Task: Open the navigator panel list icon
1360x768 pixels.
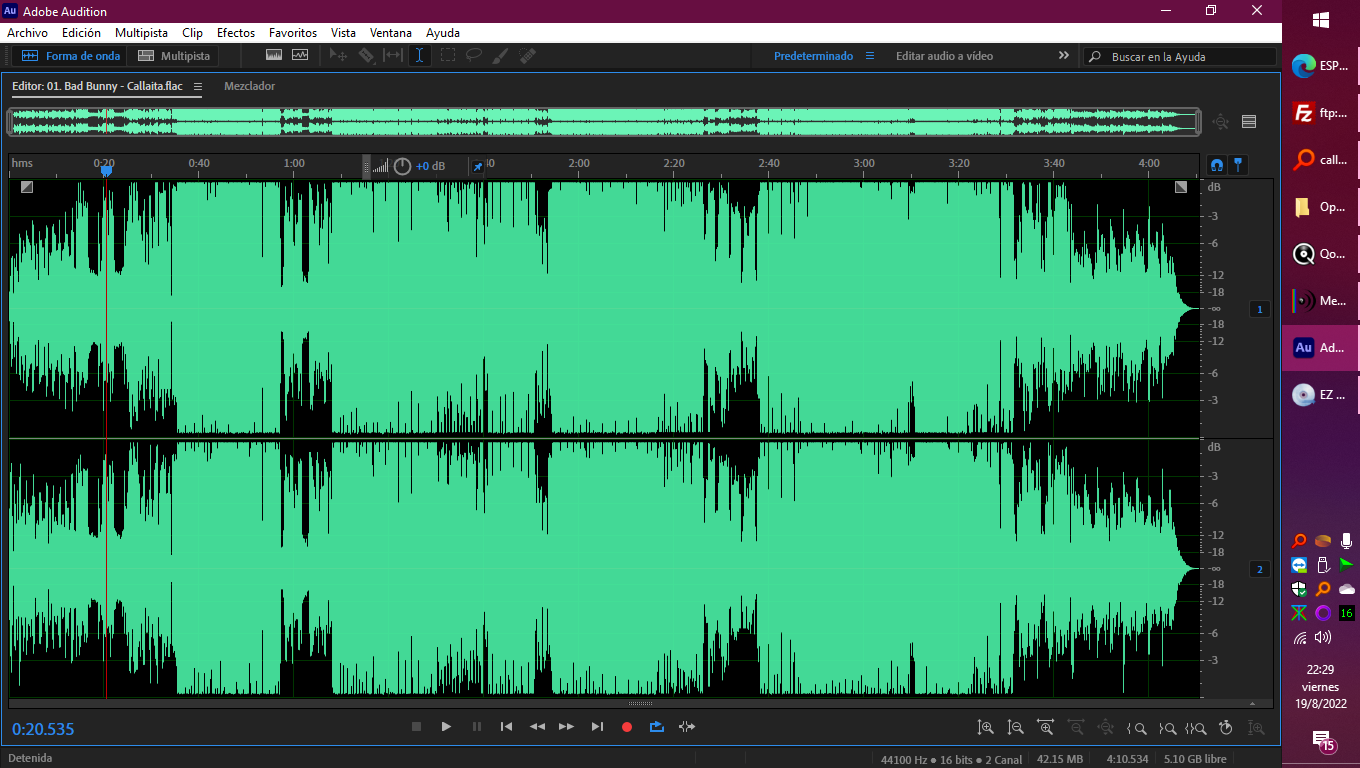Action: (x=1249, y=122)
